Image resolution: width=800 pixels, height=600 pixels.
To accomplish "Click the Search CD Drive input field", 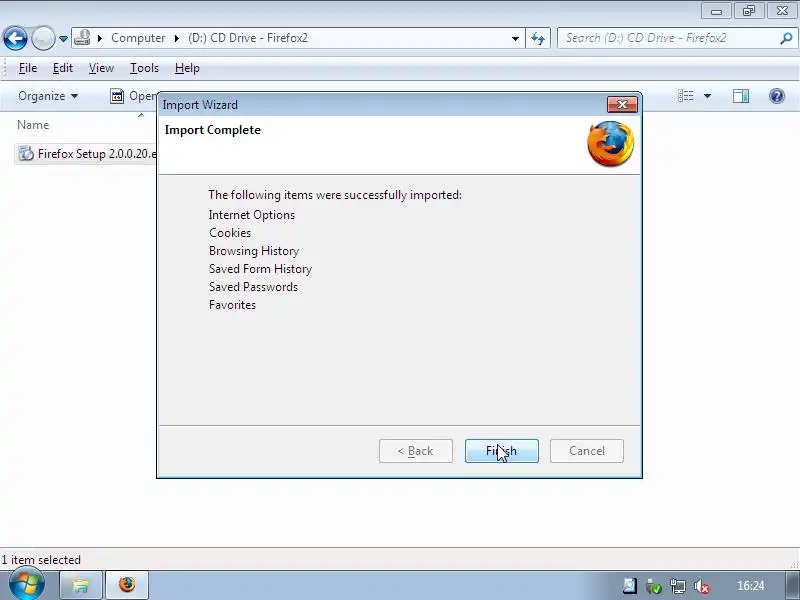I will 668,38.
